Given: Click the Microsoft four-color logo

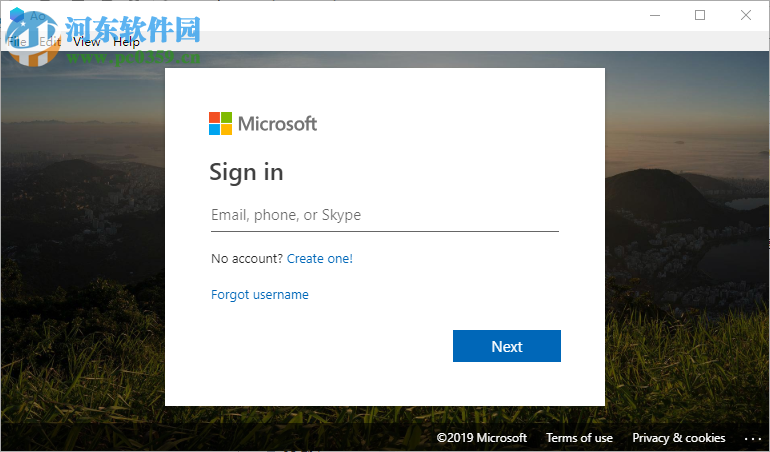Looking at the screenshot, I should (x=220, y=123).
